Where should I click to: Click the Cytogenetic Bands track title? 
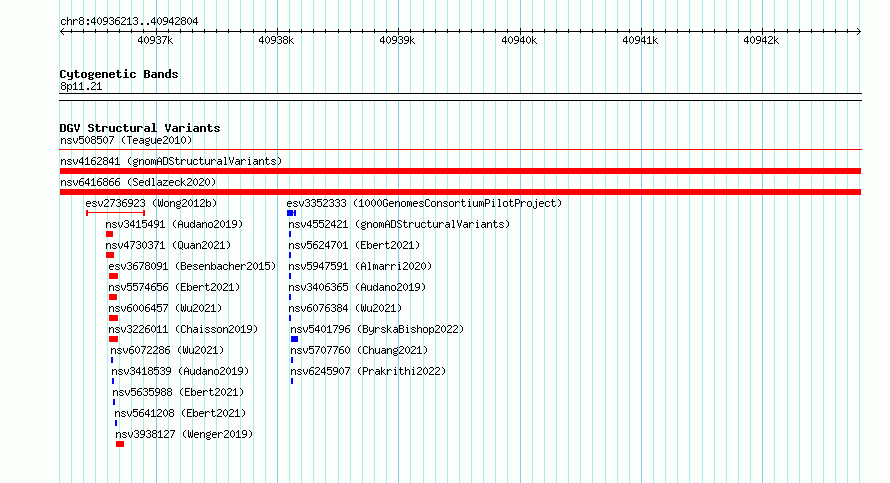[119, 74]
